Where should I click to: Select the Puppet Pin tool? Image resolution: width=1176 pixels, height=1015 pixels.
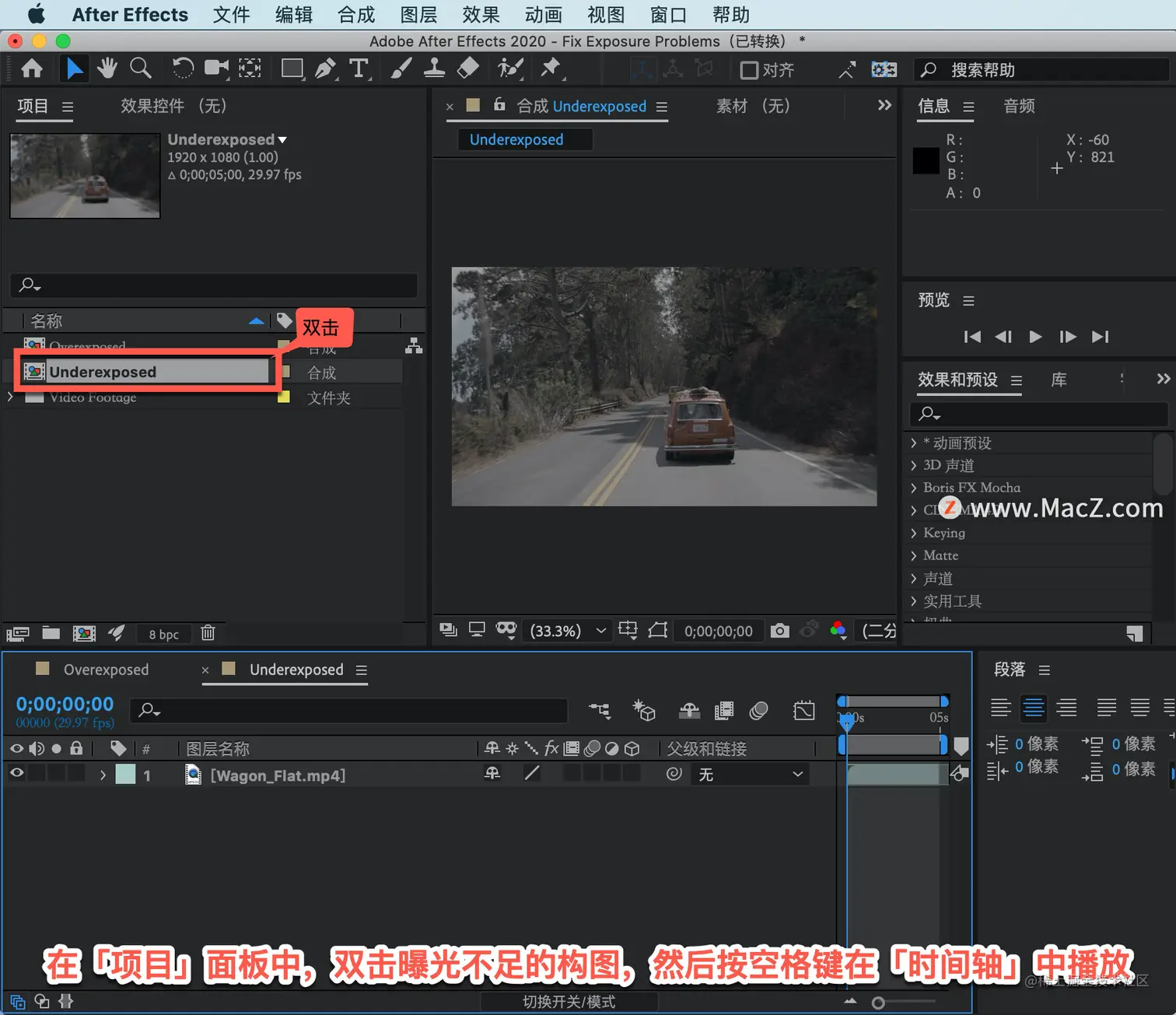click(551, 68)
